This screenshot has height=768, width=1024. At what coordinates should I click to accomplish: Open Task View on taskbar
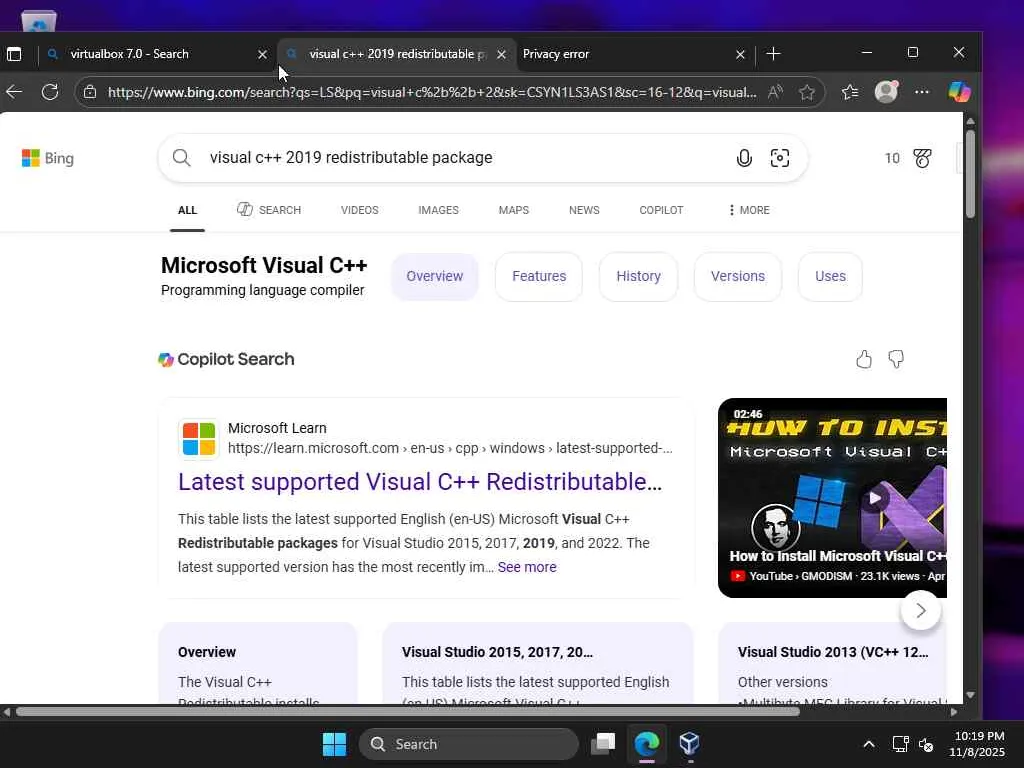pyautogui.click(x=603, y=744)
